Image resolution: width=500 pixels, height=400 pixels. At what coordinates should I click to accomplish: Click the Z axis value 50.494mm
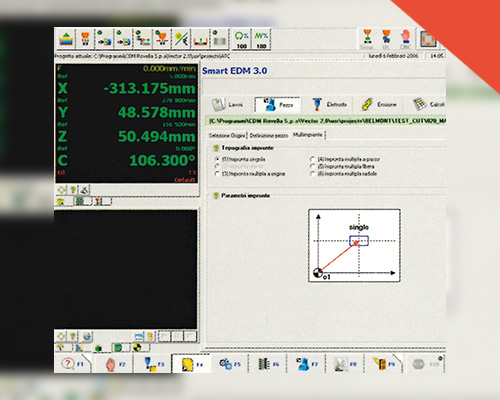(x=157, y=136)
